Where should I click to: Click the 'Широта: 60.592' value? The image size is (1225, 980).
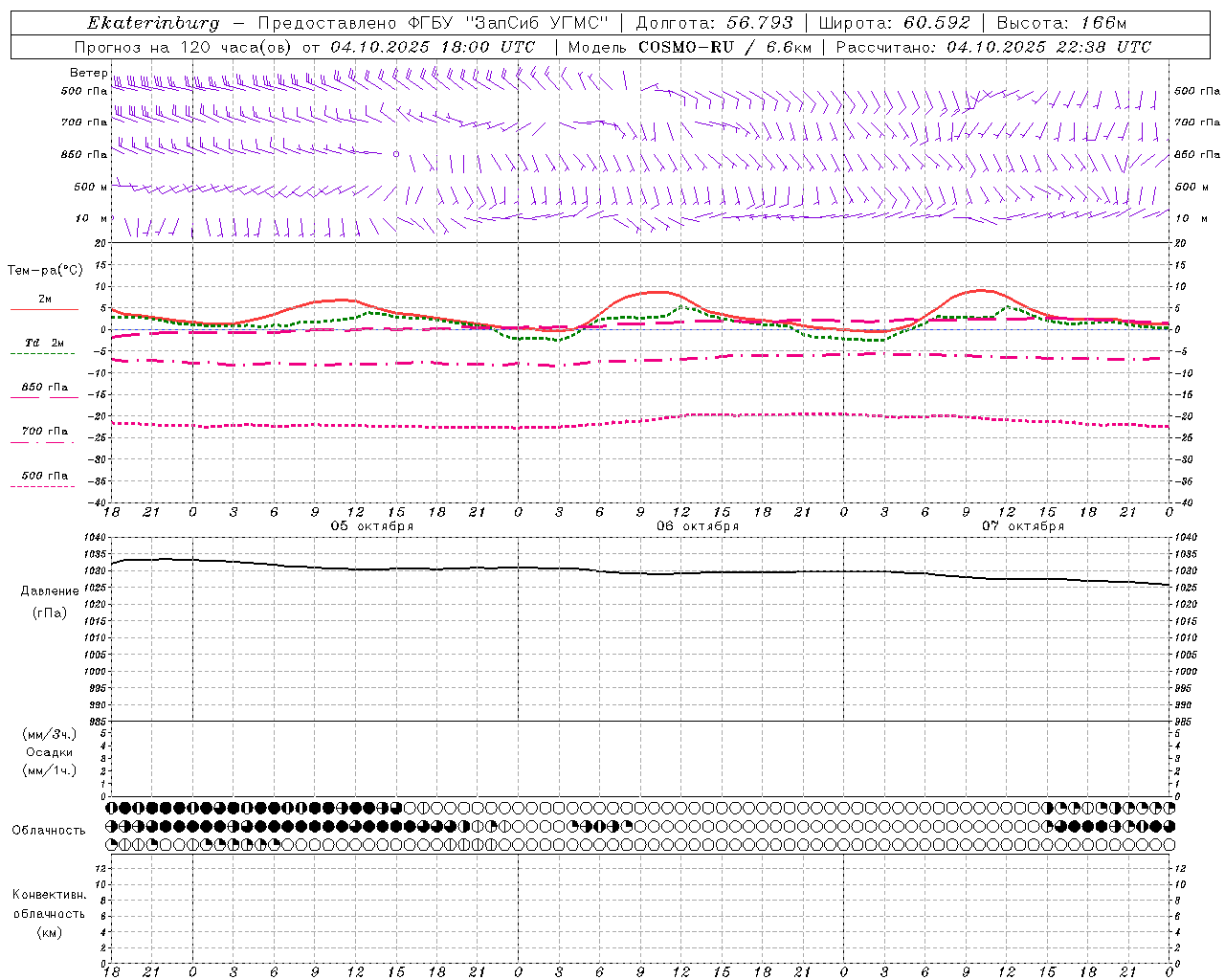894,23
